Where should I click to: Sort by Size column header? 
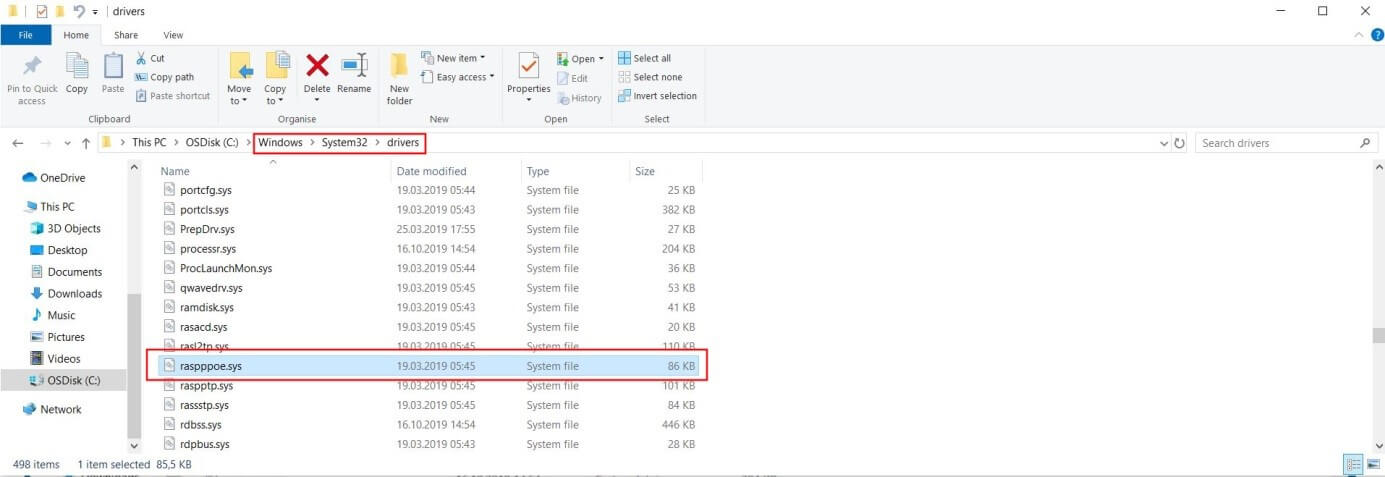pyautogui.click(x=665, y=171)
